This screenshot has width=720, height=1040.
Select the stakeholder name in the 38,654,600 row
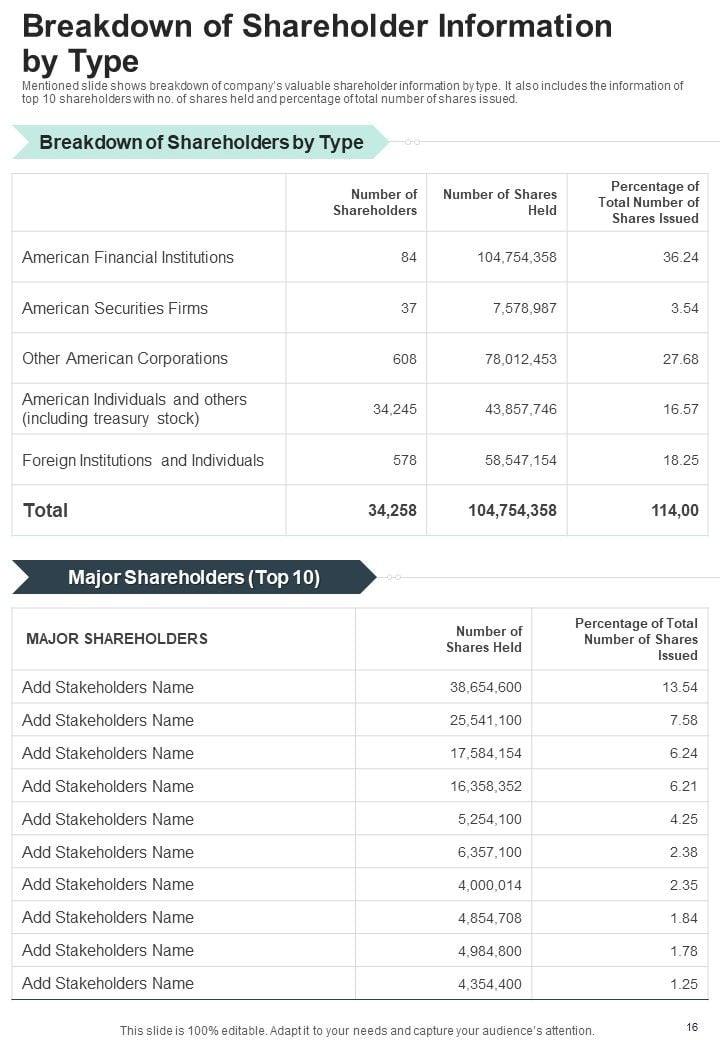click(x=108, y=687)
